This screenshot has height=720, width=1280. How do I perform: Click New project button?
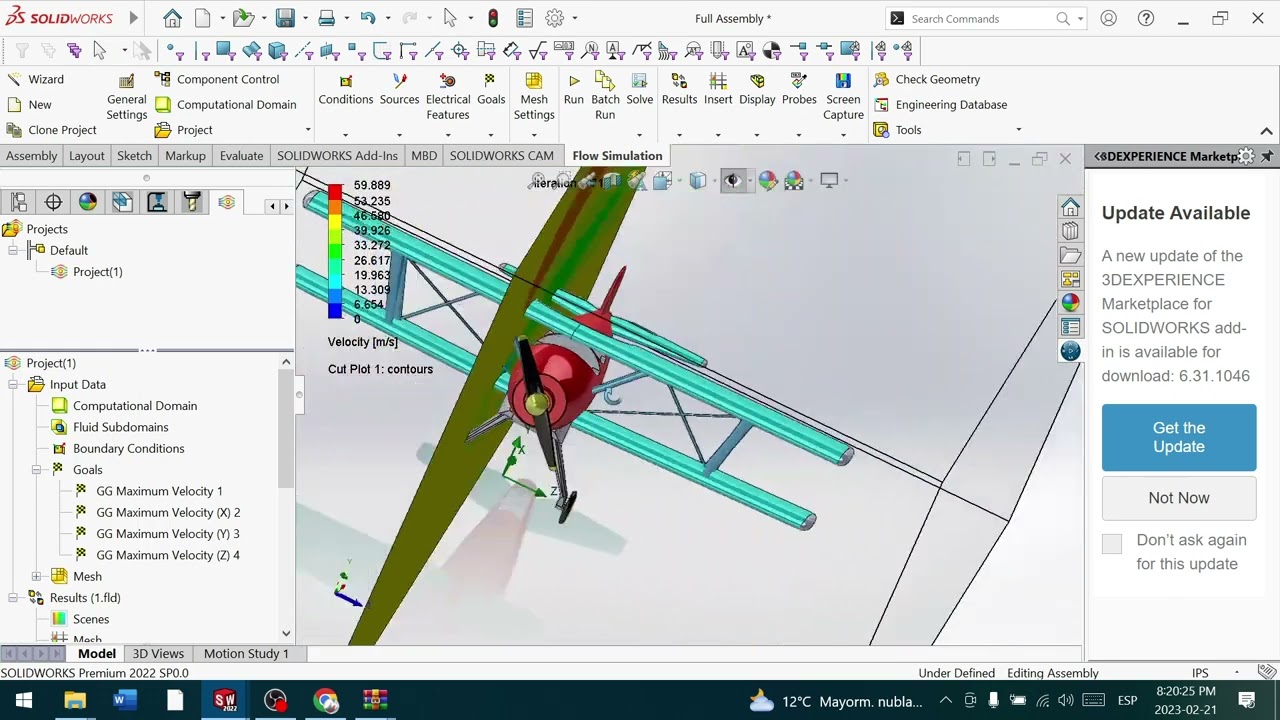pos(29,104)
